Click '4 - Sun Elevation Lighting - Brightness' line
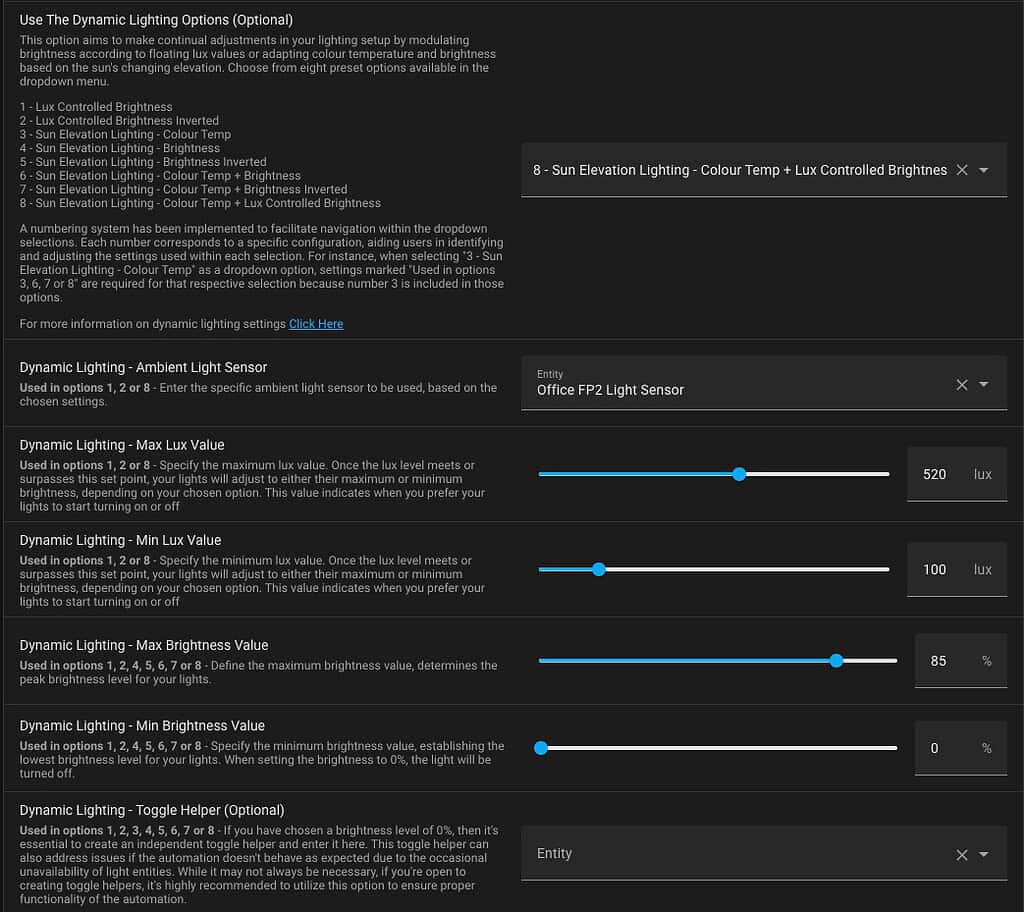Viewport: 1024px width, 912px height. 120,148
